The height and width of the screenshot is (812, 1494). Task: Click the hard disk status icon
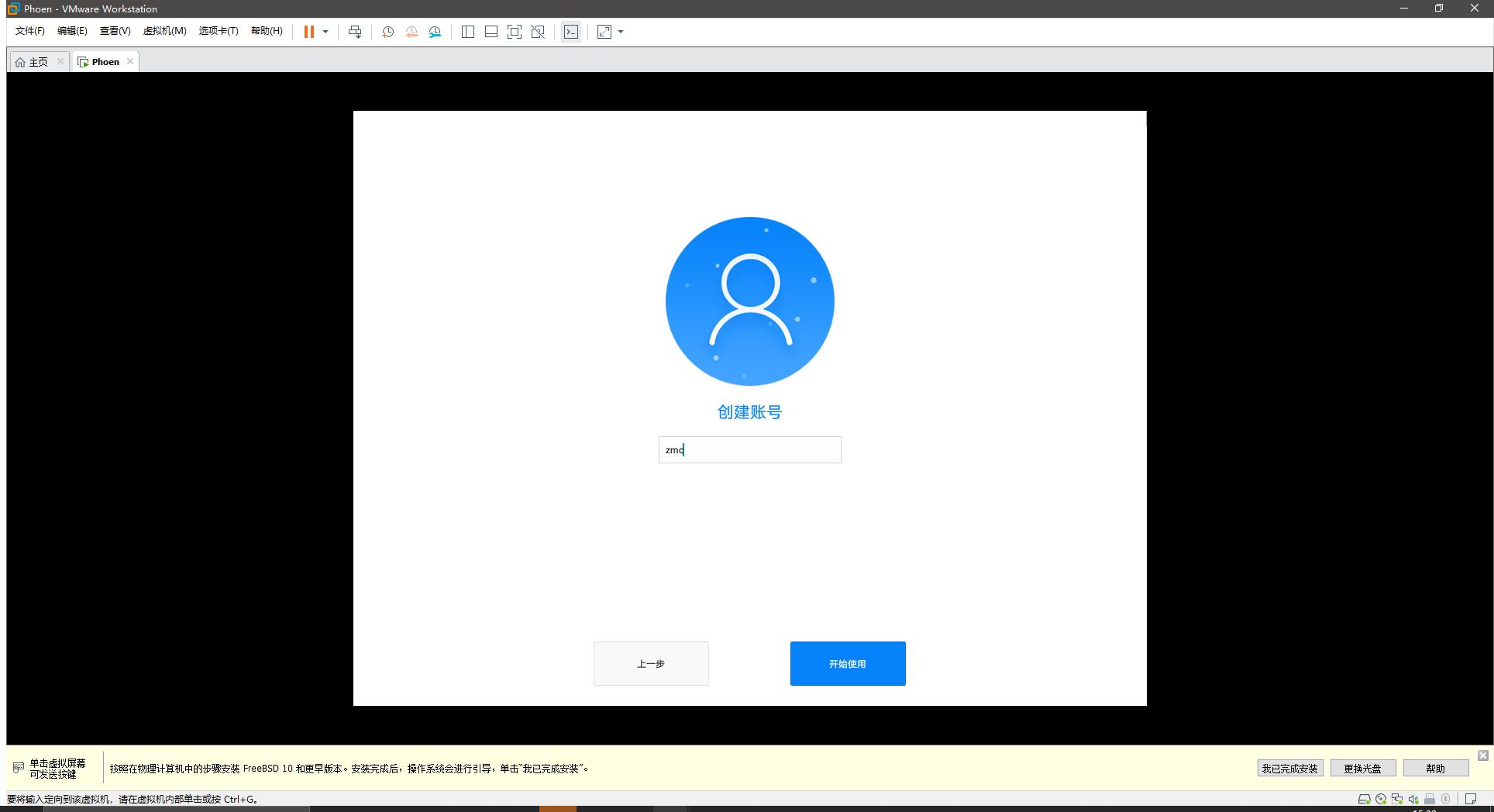[1364, 799]
